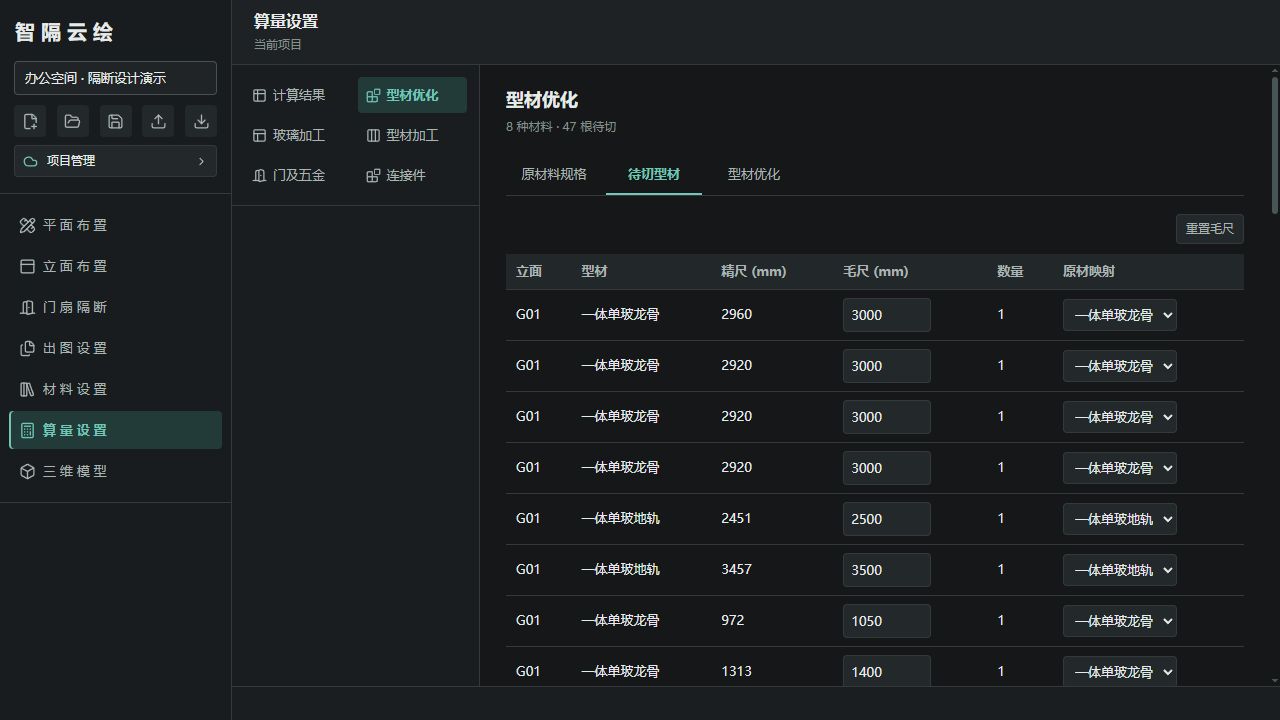The width and height of the screenshot is (1280, 720).
Task: Select 型材优化 in the sub-navigation panel
Action: [412, 95]
